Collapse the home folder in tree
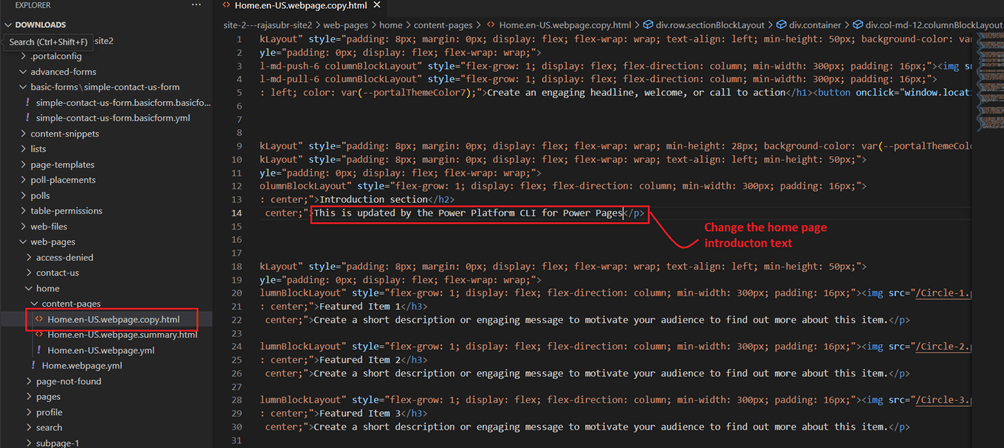 pyautogui.click(x=27, y=288)
